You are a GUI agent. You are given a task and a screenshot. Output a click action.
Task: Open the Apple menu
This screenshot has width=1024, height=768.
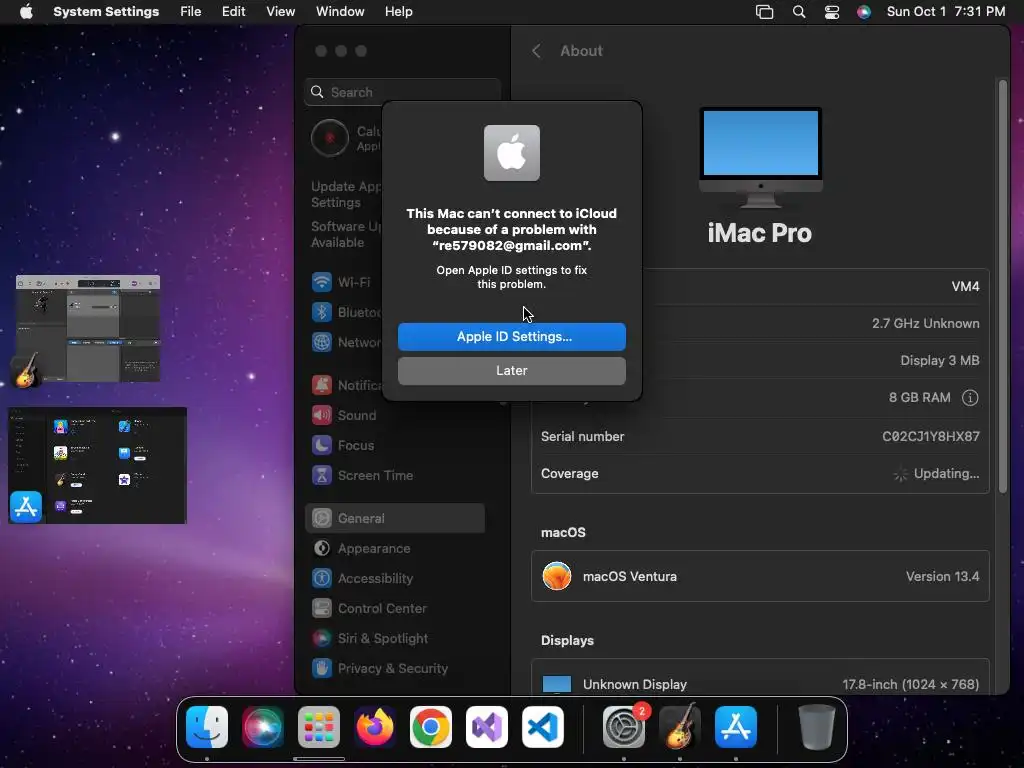tap(26, 12)
